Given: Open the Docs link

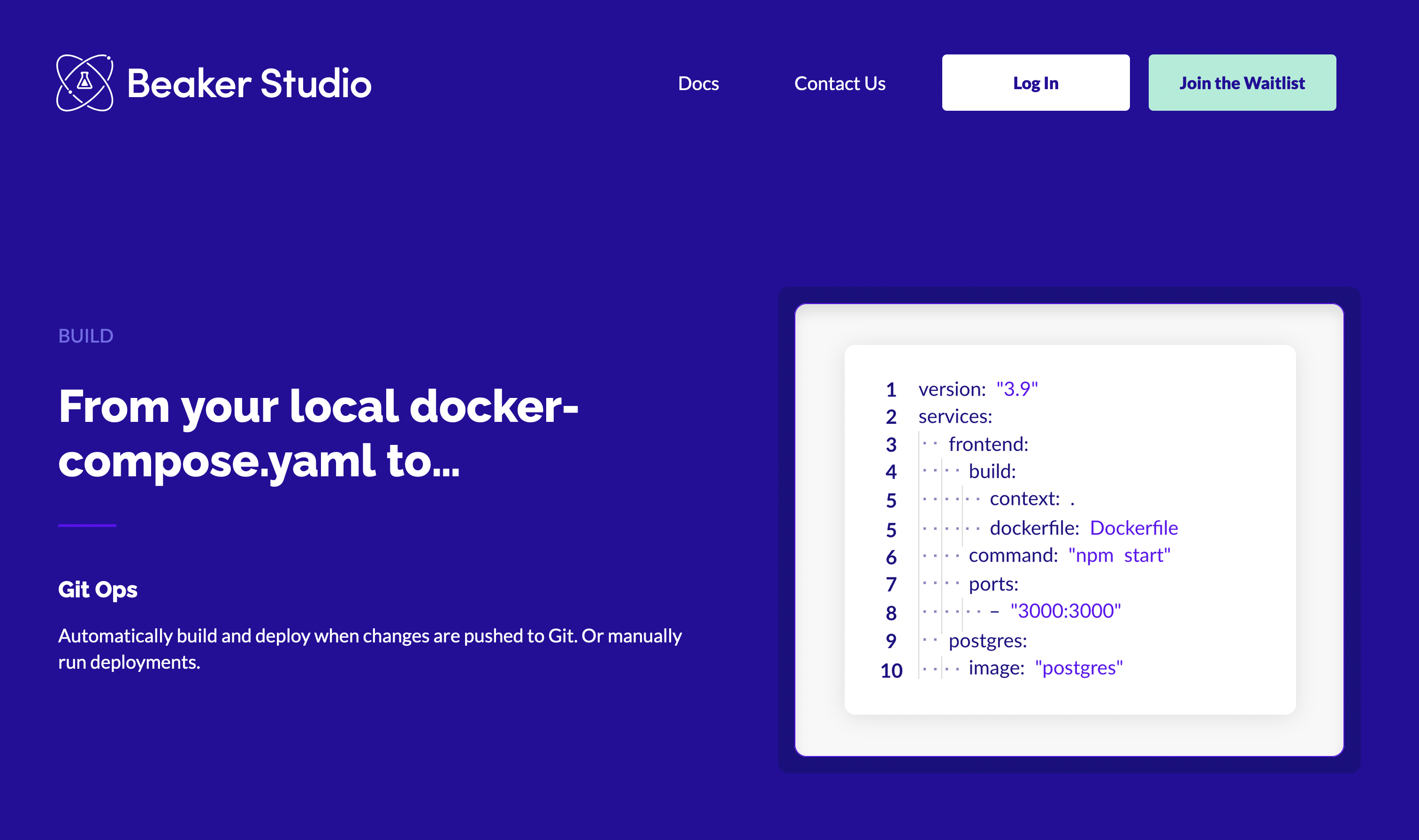Looking at the screenshot, I should coord(698,83).
